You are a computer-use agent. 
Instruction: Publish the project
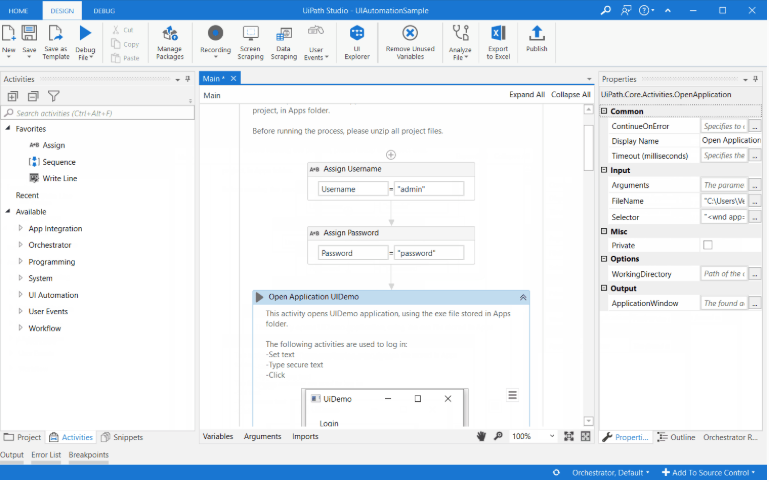click(x=537, y=39)
